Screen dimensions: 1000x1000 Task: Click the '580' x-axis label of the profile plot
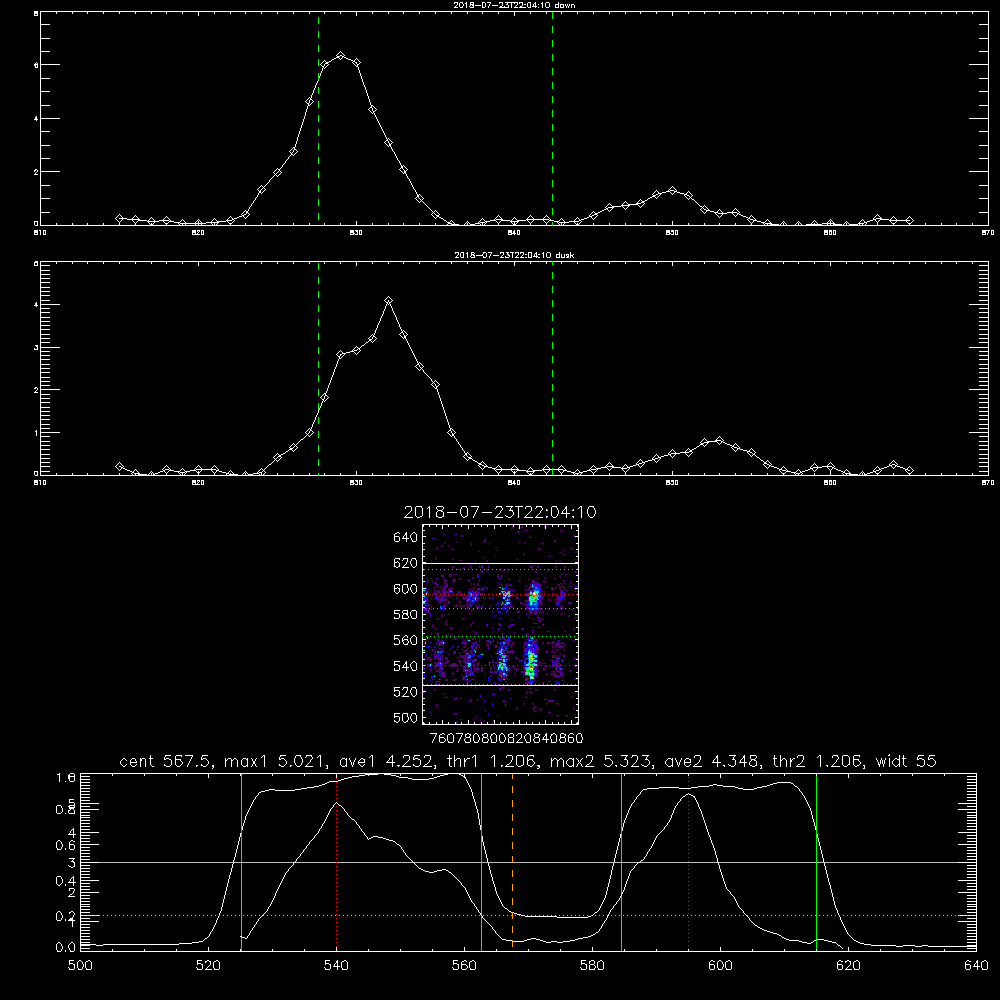pos(592,966)
